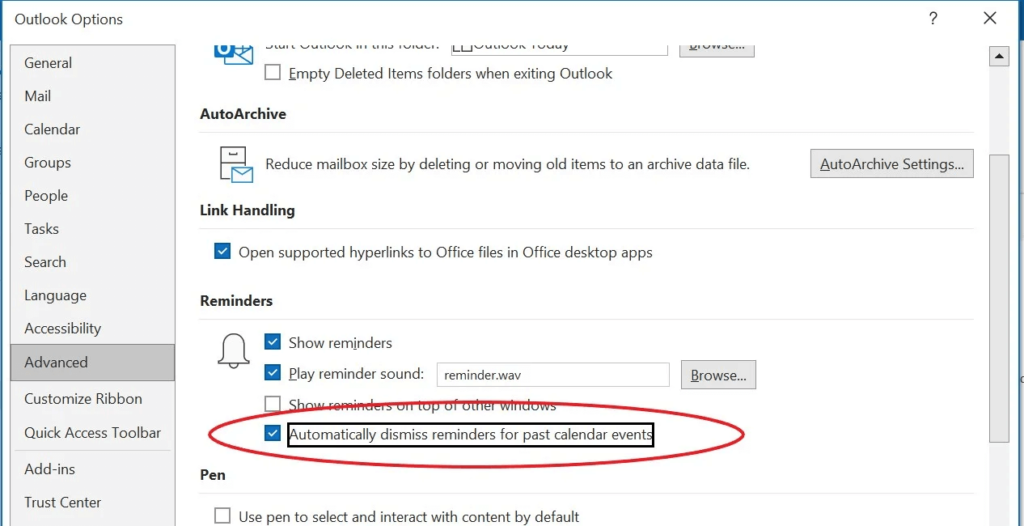The image size is (1024, 526).
Task: Enable Empty Deleted Items folders when exiting
Action: coord(272,73)
